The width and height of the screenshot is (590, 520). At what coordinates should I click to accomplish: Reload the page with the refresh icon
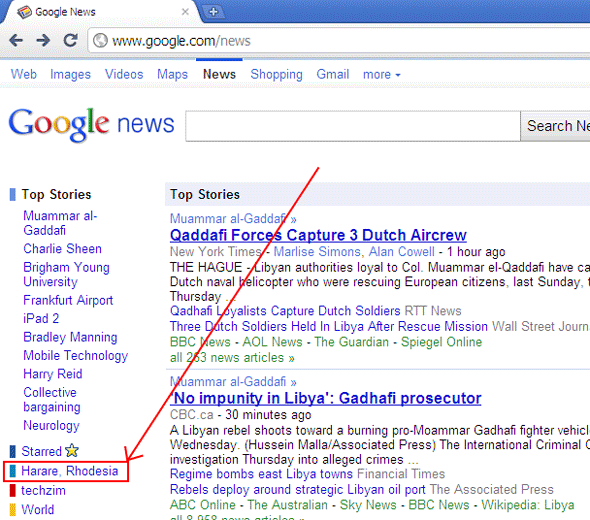(70, 40)
